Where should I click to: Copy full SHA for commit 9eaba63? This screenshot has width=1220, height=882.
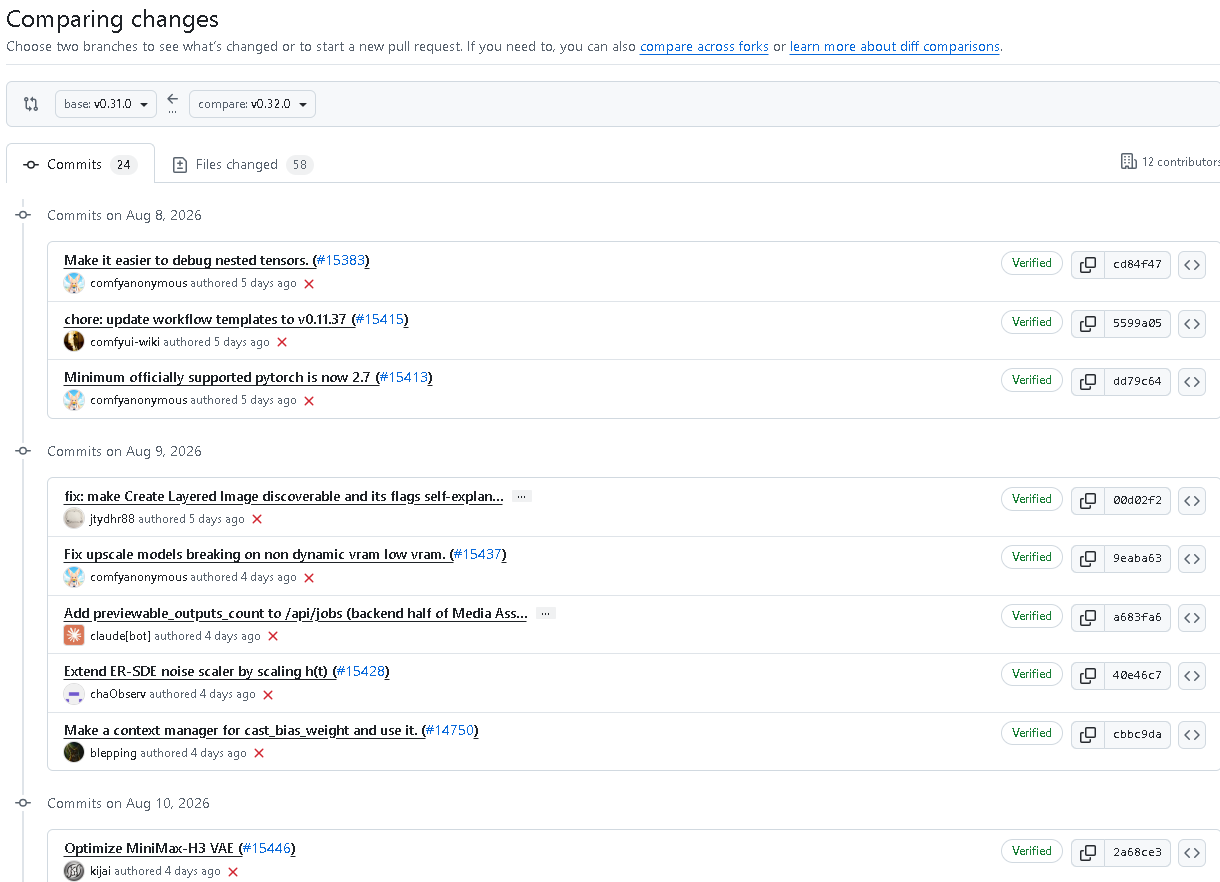pyautogui.click(x=1088, y=559)
